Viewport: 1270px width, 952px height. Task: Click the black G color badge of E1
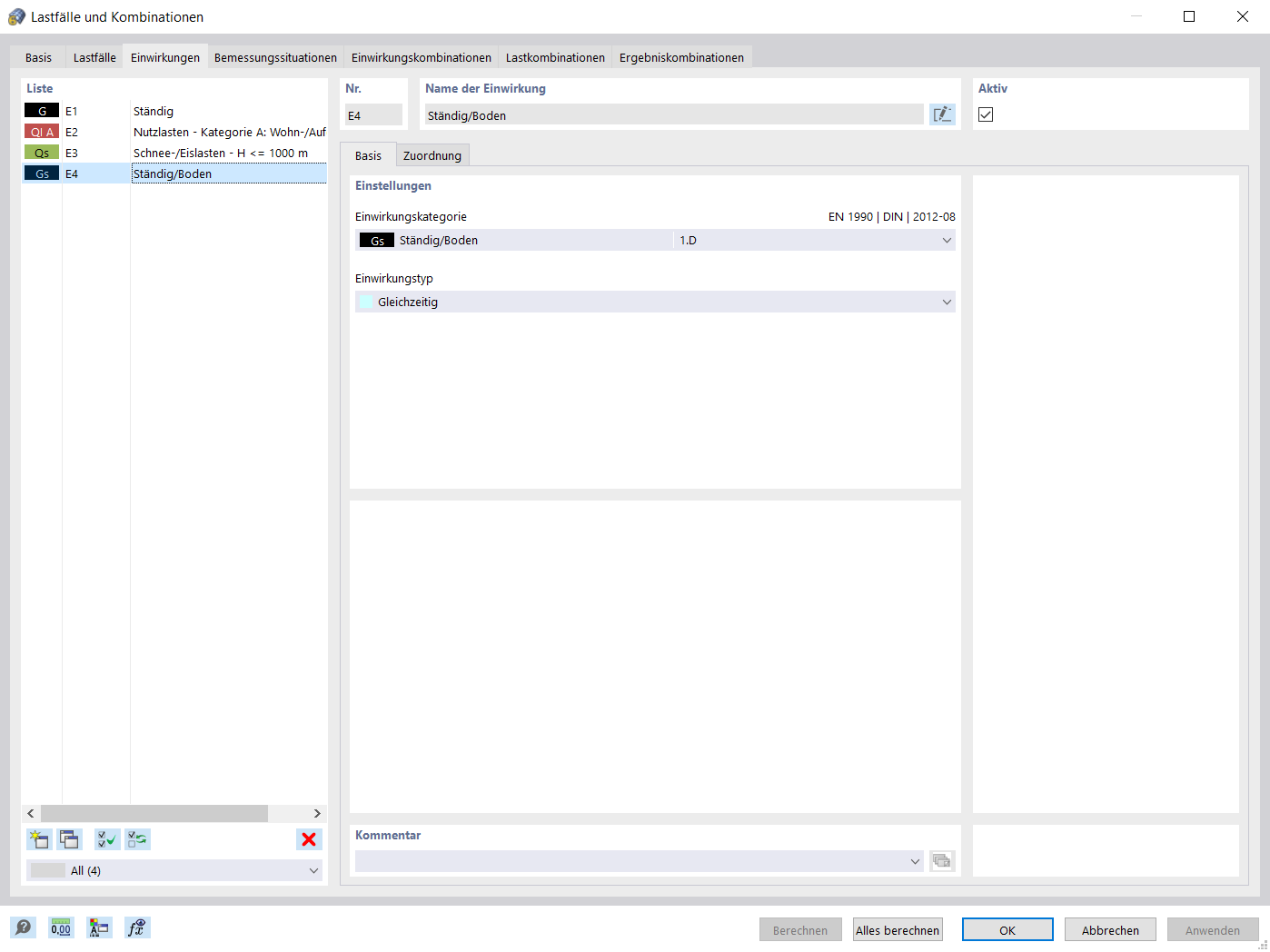[x=42, y=111]
